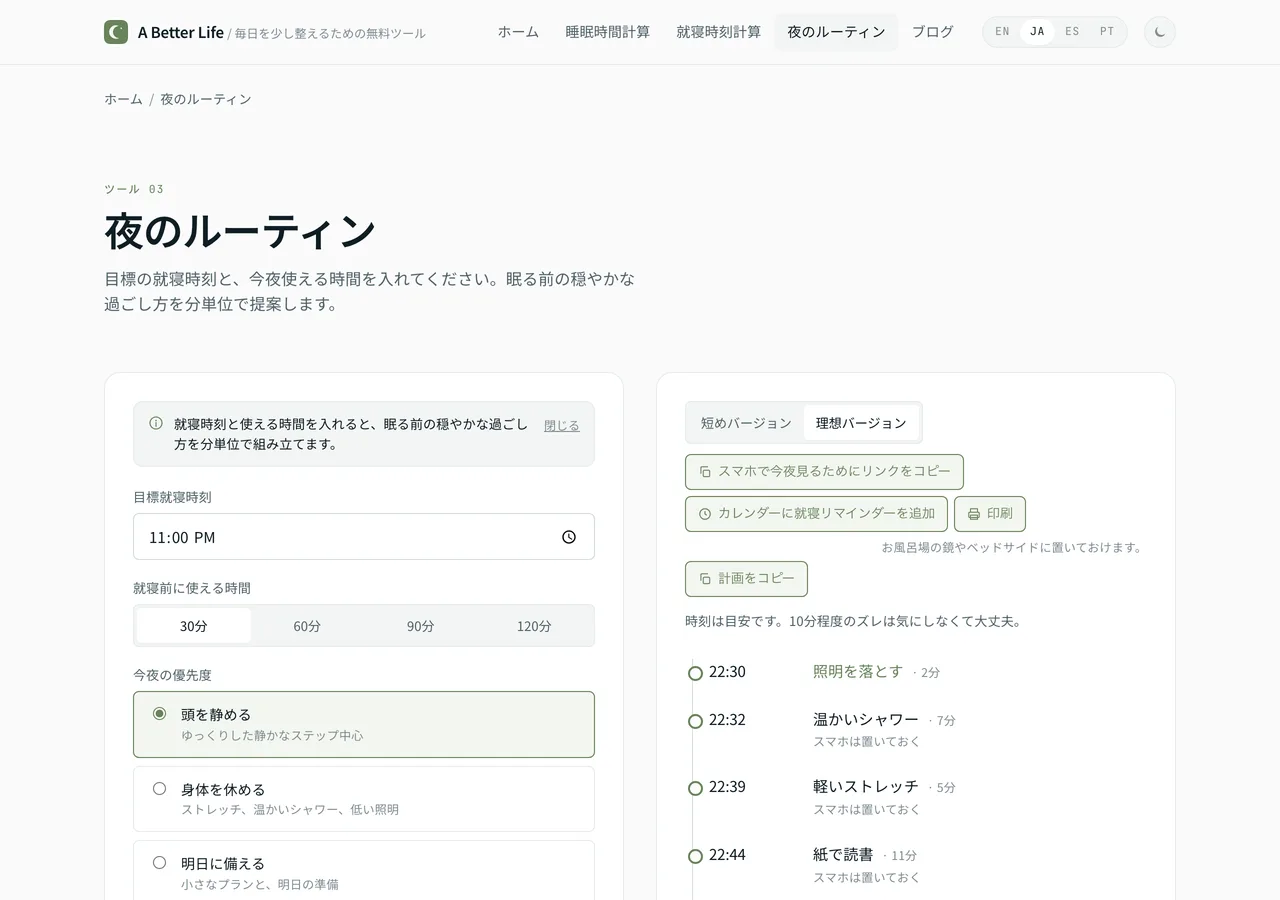
Task: Open the clock picker in the bedtime field
Action: pos(569,537)
